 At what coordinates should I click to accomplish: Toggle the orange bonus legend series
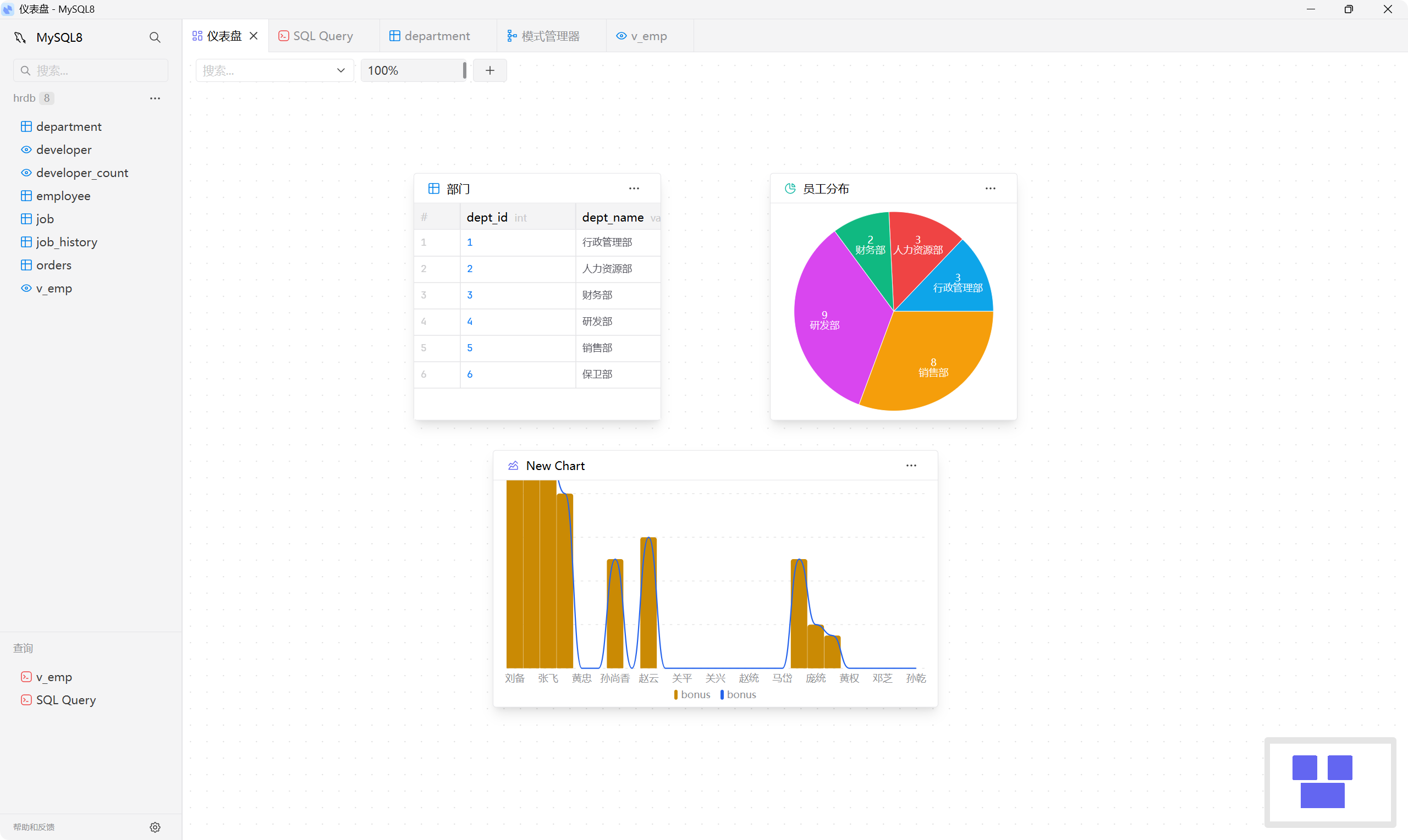pos(691,694)
